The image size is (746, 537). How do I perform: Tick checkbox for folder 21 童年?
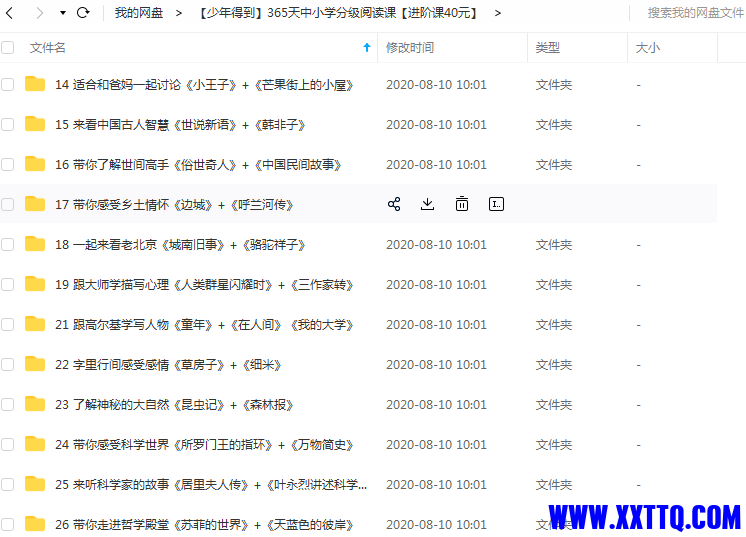[x=8, y=324]
